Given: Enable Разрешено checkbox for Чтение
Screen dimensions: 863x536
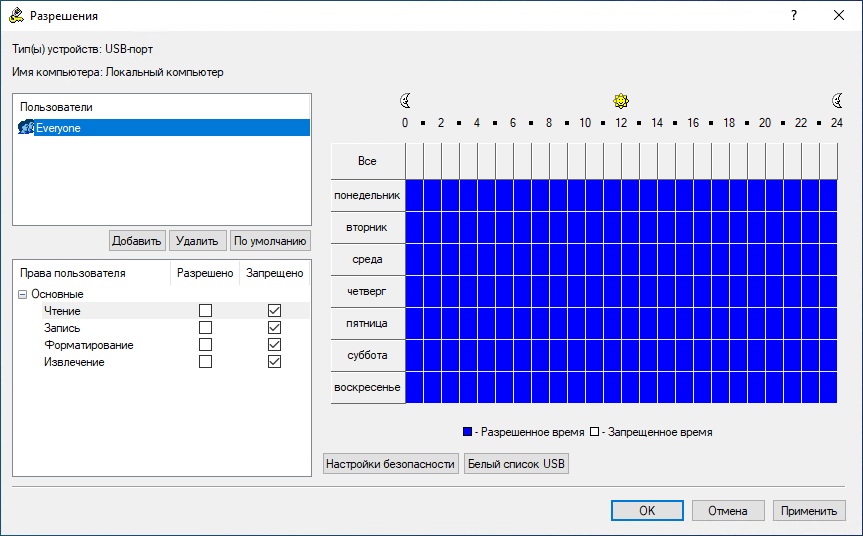Looking at the screenshot, I should coord(205,311).
